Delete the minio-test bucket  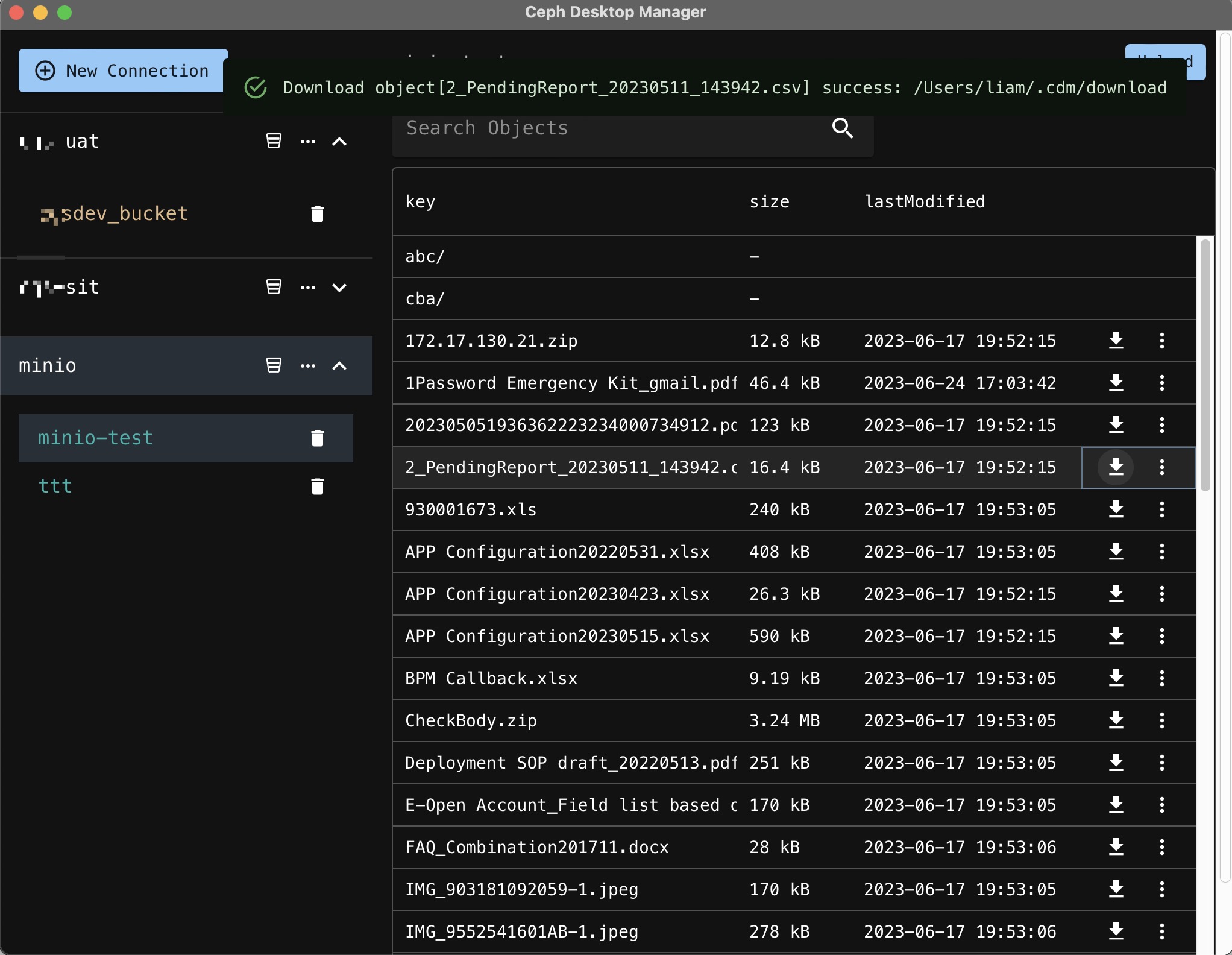tap(317, 438)
